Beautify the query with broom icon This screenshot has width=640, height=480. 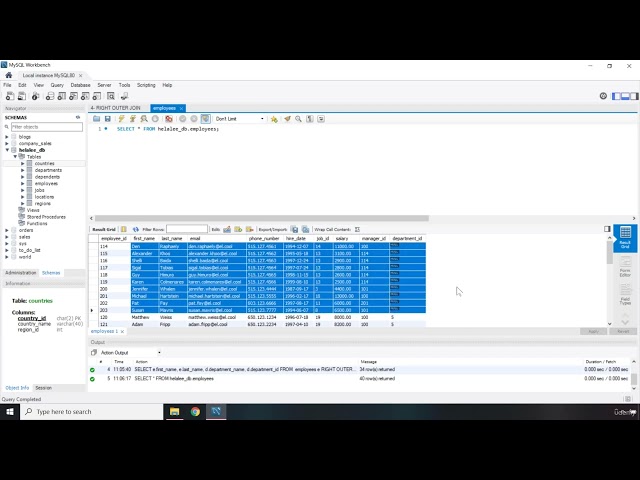tap(287, 119)
